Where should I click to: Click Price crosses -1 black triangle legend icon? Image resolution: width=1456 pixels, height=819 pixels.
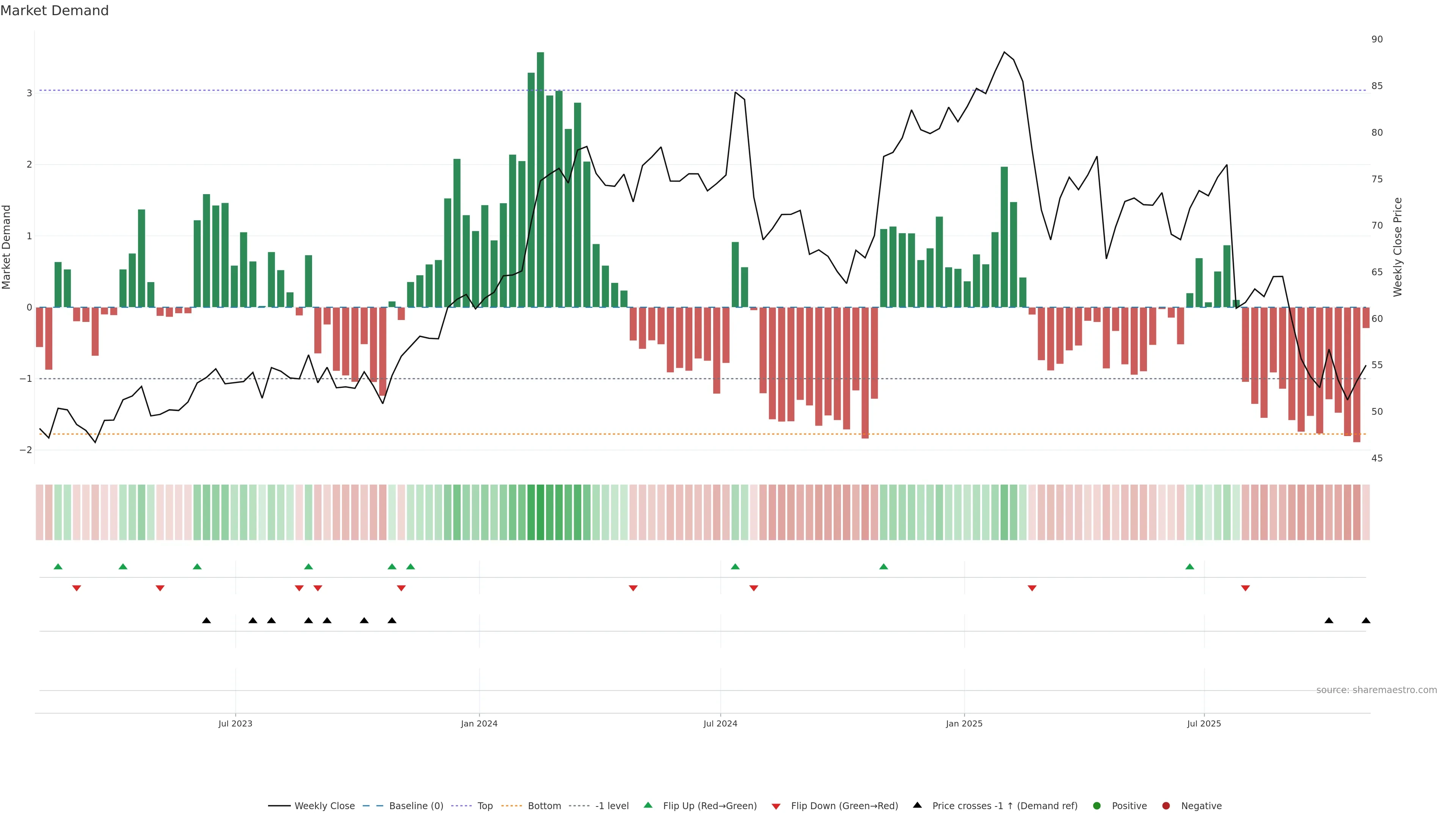[917, 805]
